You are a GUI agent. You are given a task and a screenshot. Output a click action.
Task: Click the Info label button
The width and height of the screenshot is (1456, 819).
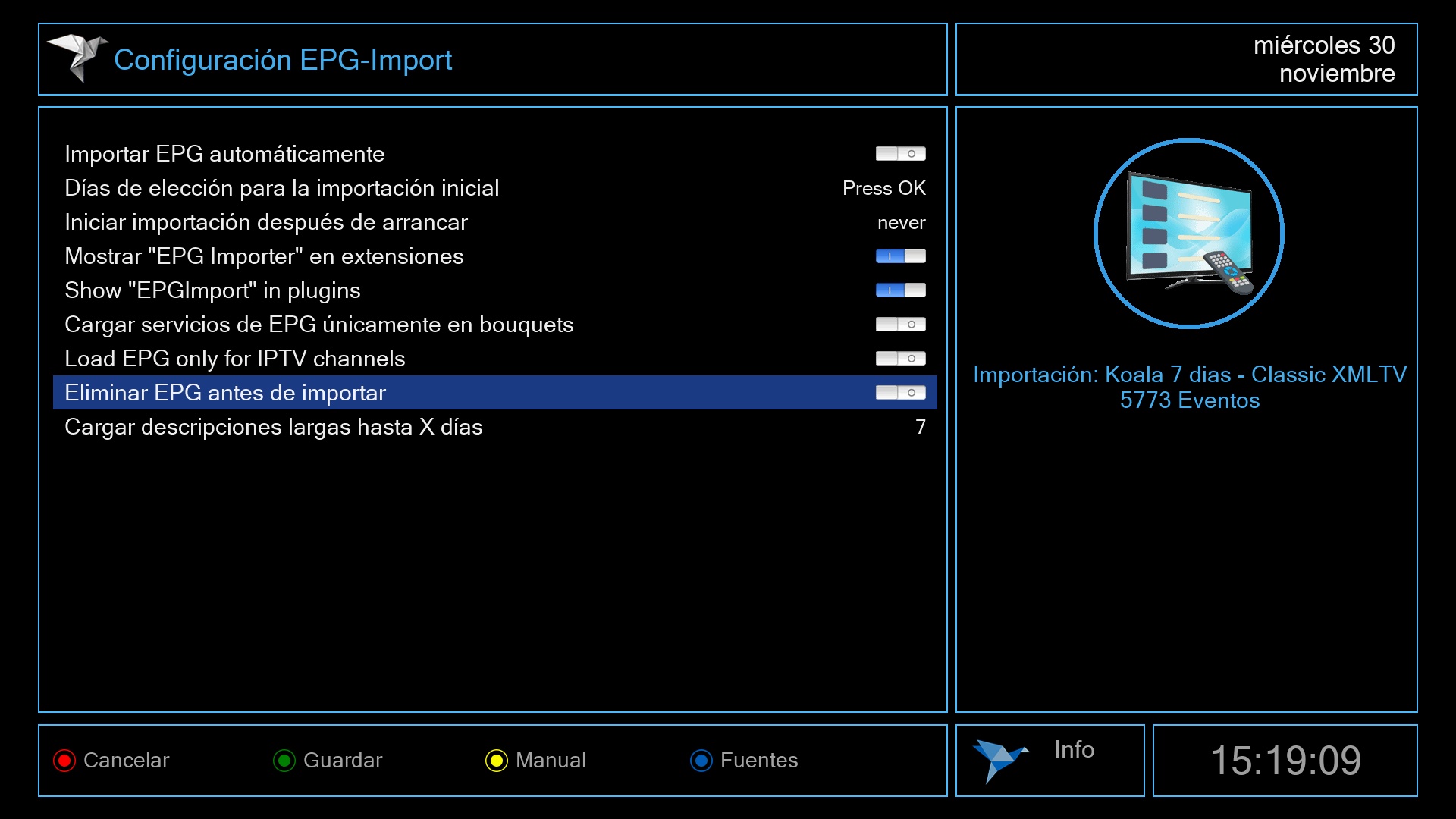1074,750
